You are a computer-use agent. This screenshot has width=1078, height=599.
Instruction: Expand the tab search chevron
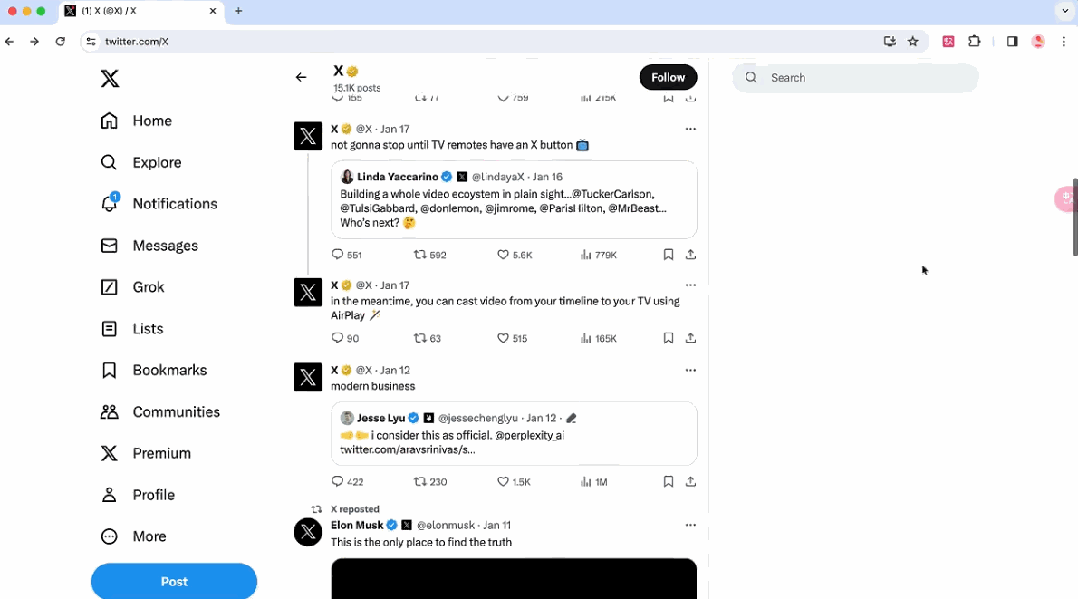click(x=1065, y=11)
